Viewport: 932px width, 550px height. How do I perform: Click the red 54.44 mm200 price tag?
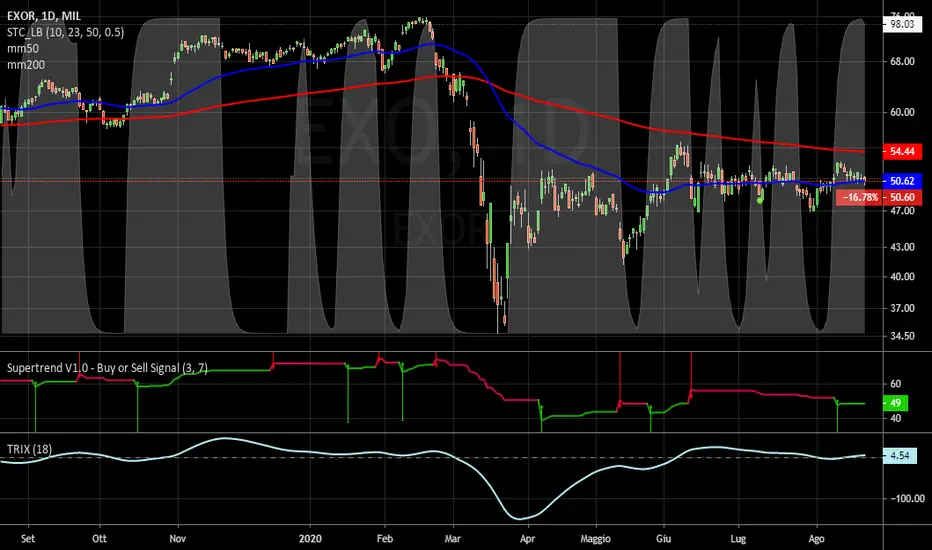pyautogui.click(x=902, y=152)
